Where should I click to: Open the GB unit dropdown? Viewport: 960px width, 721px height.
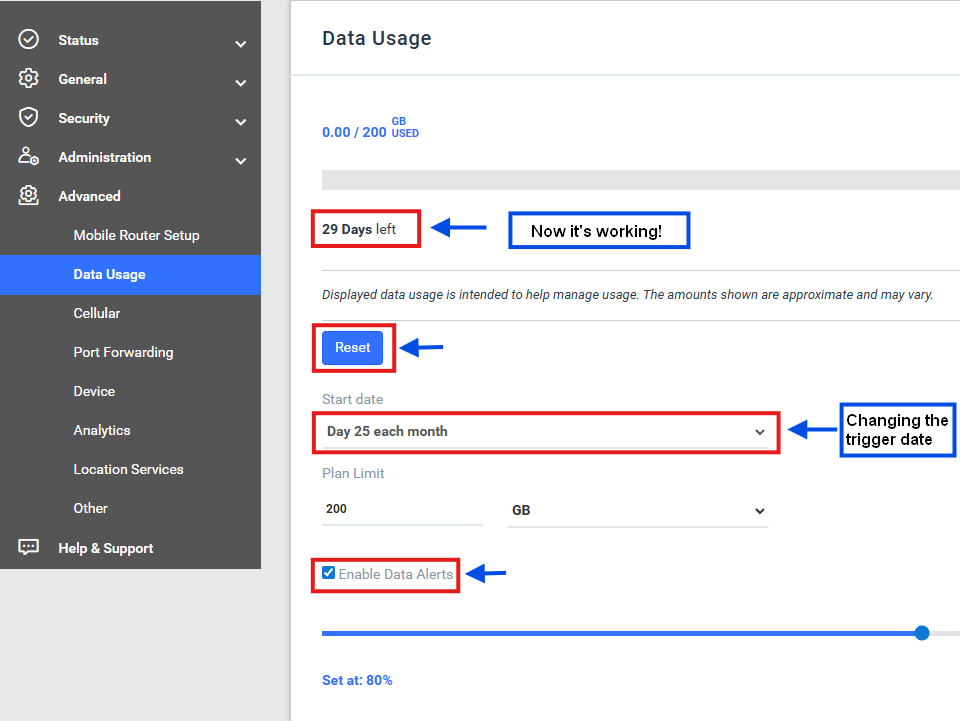[x=637, y=510]
